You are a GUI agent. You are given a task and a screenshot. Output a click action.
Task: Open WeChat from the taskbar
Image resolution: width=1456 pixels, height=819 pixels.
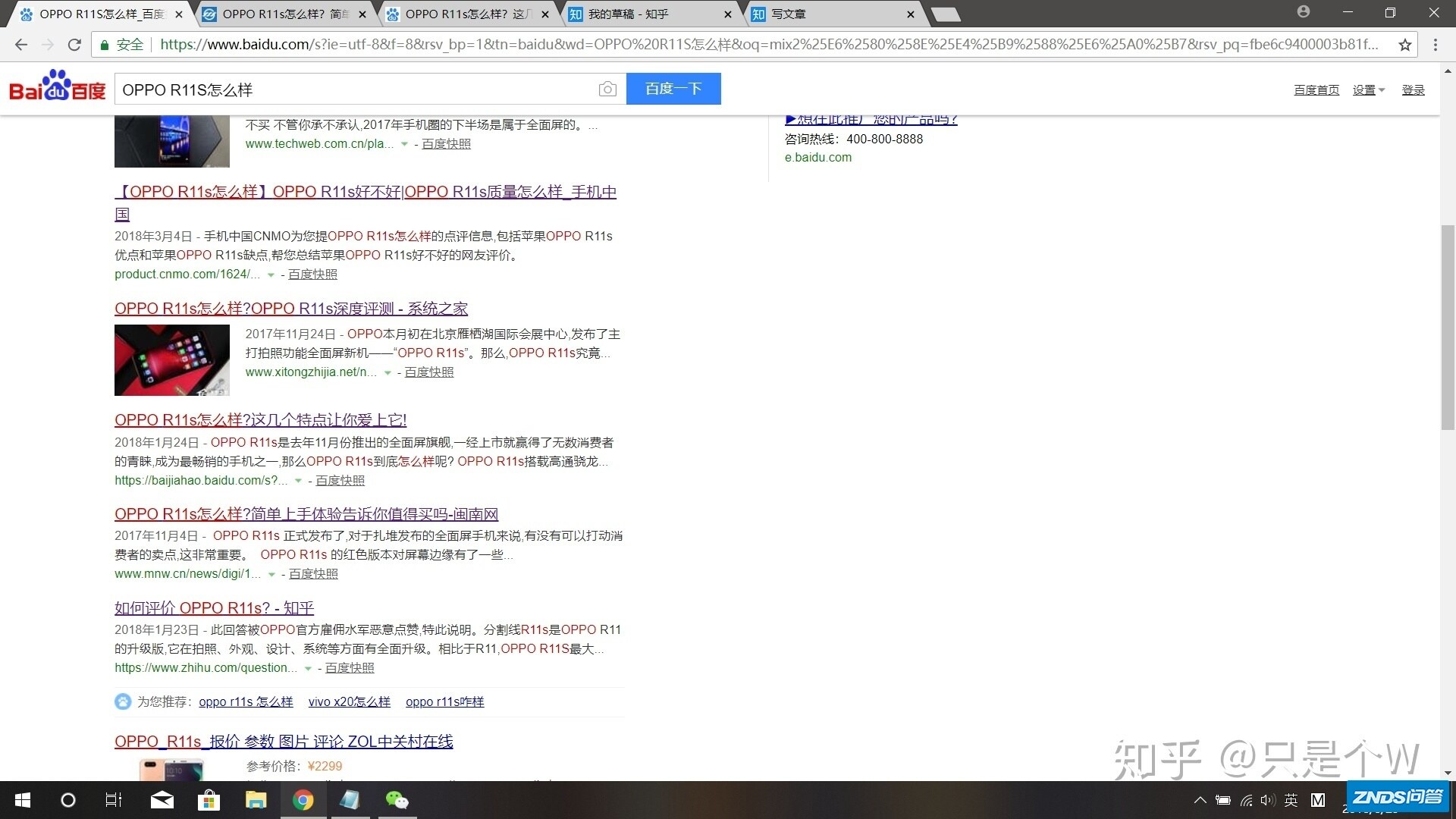tap(397, 800)
